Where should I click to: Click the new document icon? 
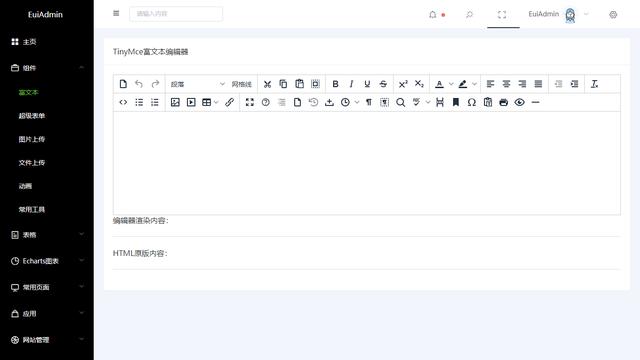(123, 84)
